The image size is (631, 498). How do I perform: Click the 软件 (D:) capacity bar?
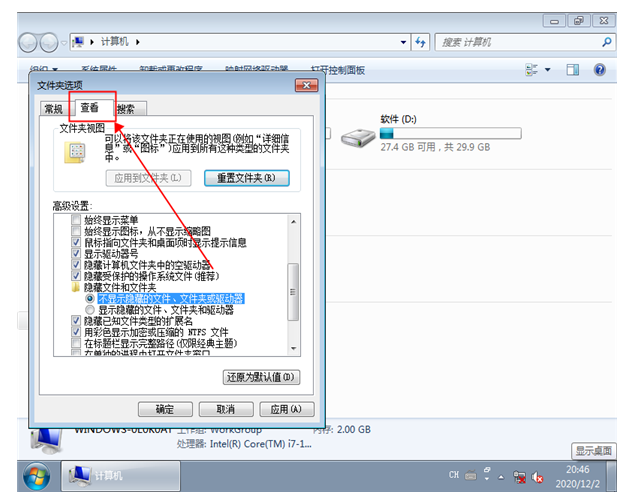click(450, 134)
